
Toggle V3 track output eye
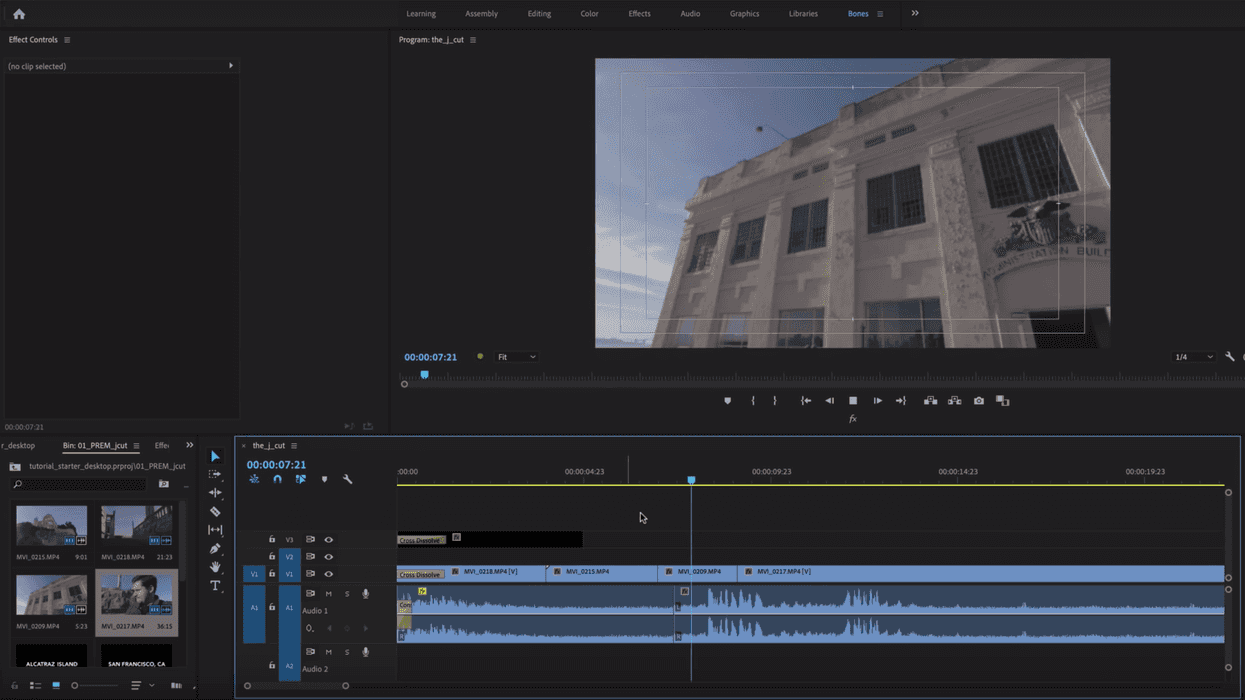[x=328, y=540]
